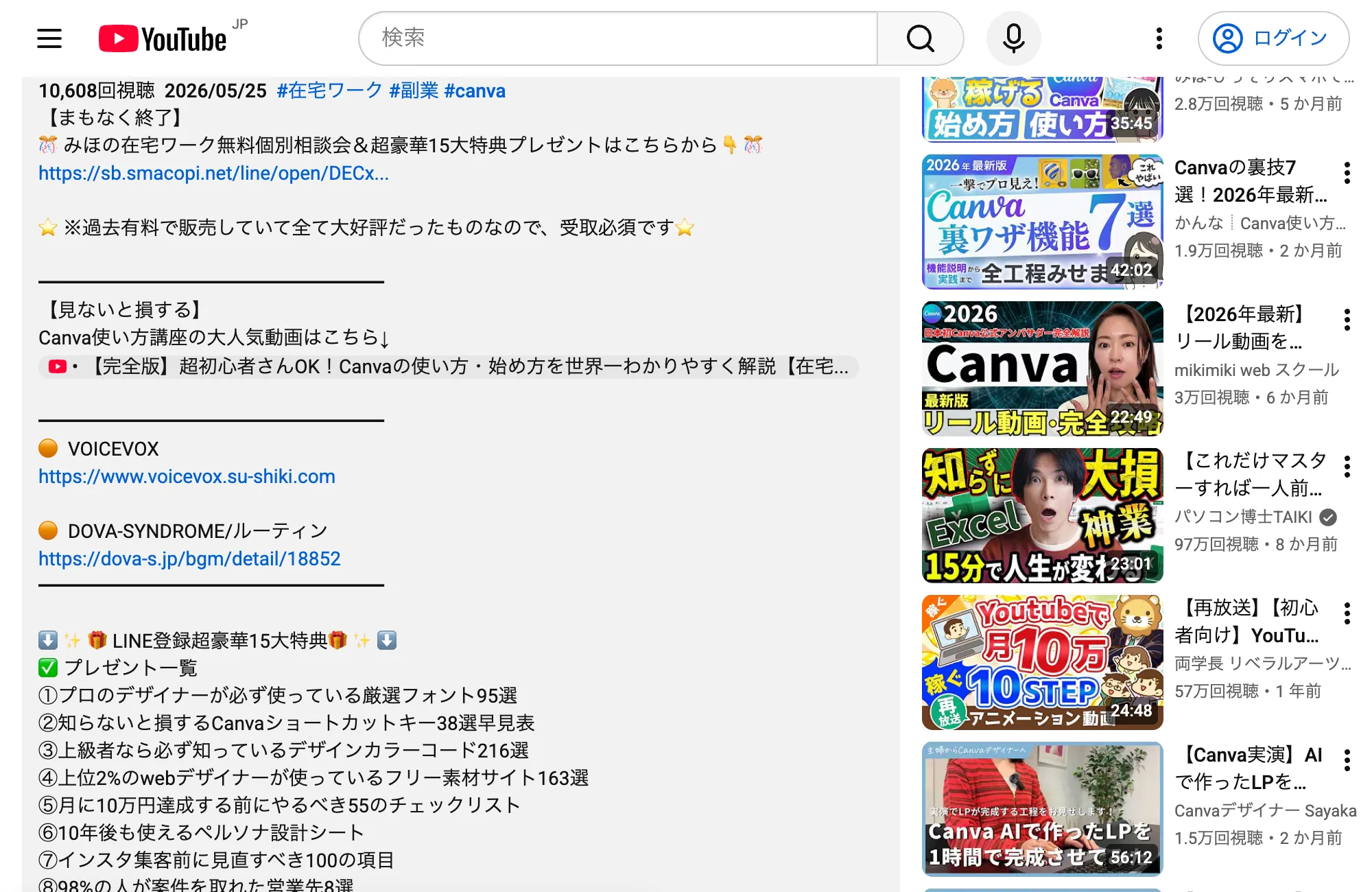
Task: Click the title 【2026年最新】リール動画を
Action: 1242,328
